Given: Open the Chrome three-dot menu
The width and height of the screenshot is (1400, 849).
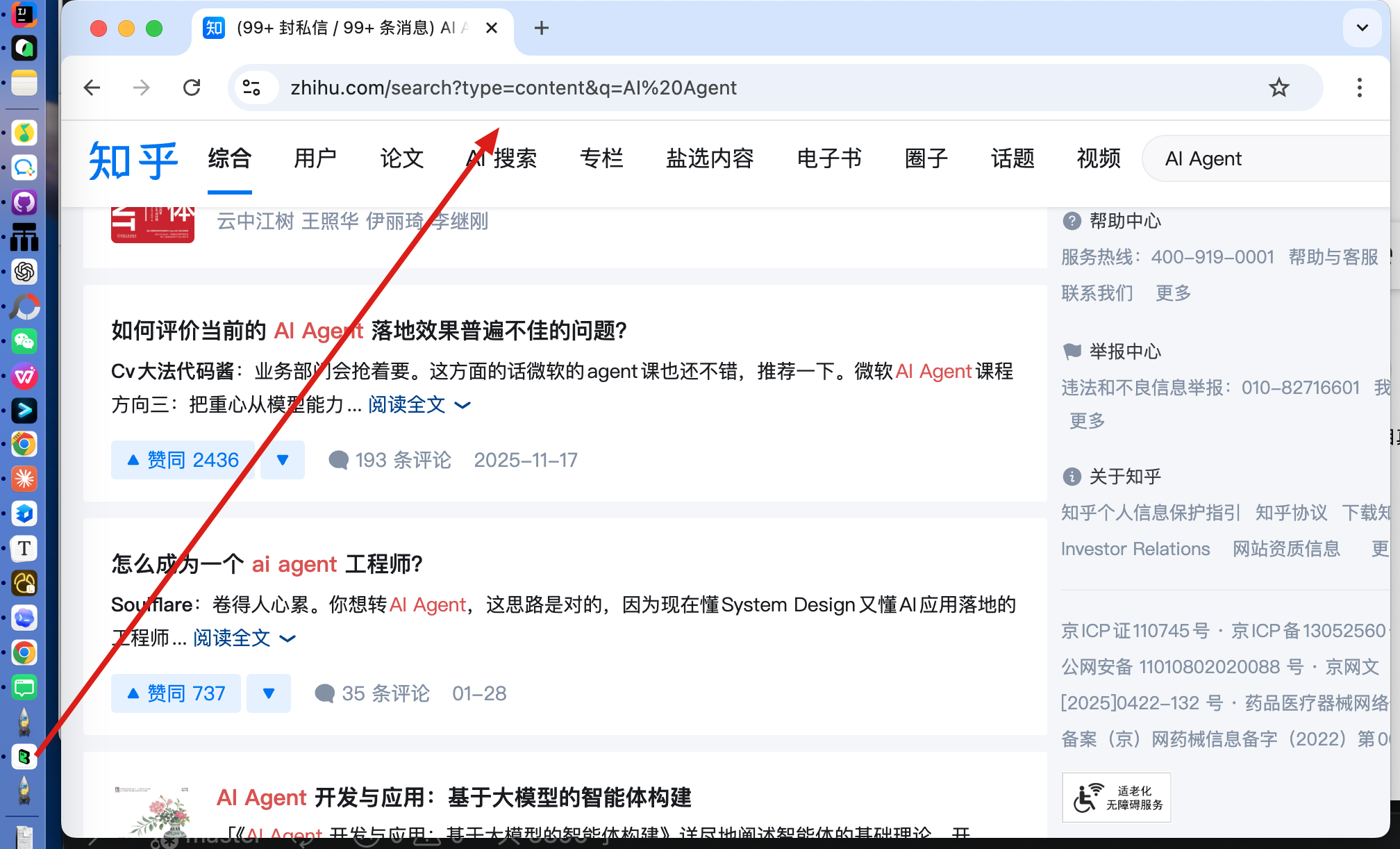Looking at the screenshot, I should (x=1359, y=88).
